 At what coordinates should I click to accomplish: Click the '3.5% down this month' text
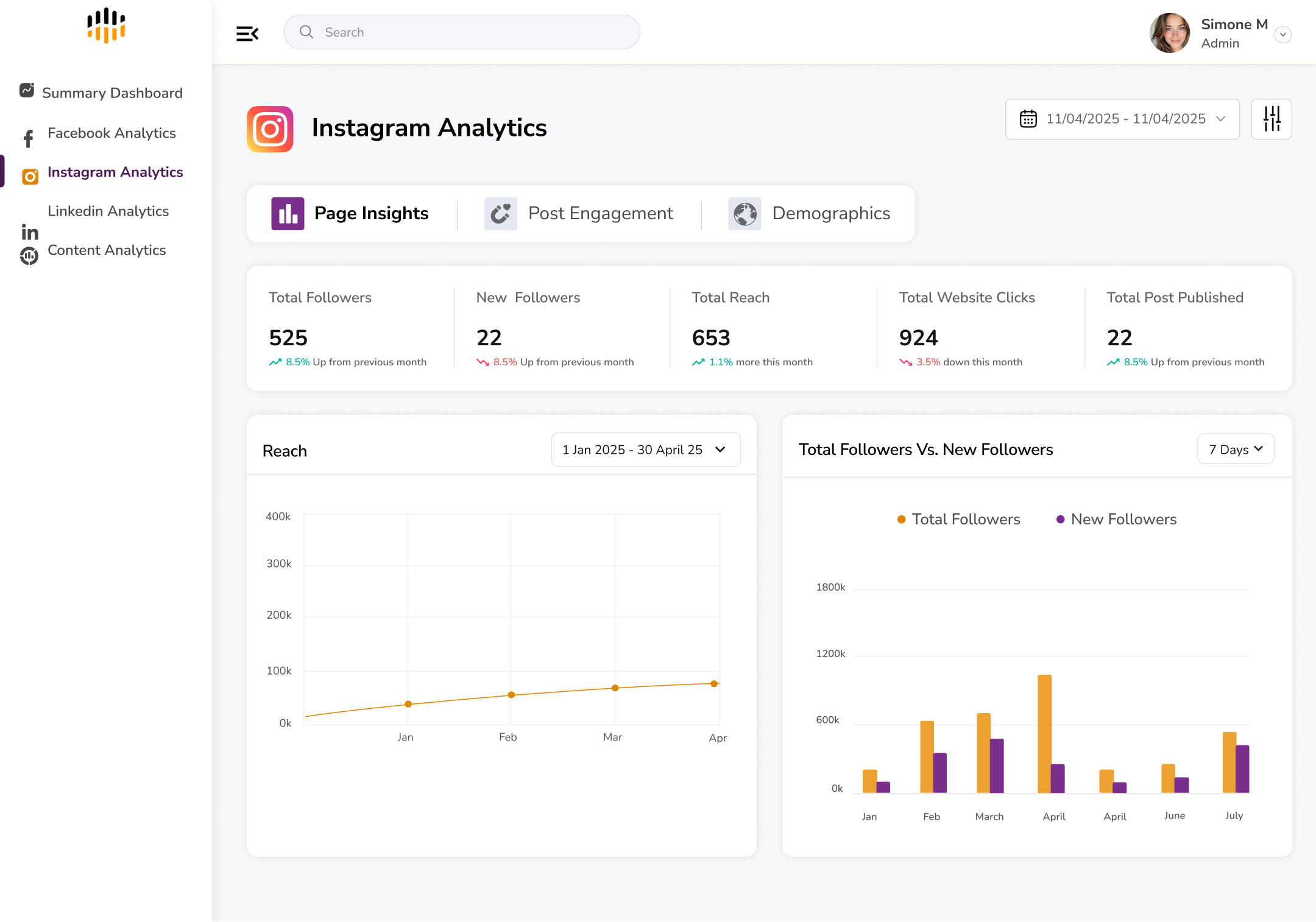point(969,362)
